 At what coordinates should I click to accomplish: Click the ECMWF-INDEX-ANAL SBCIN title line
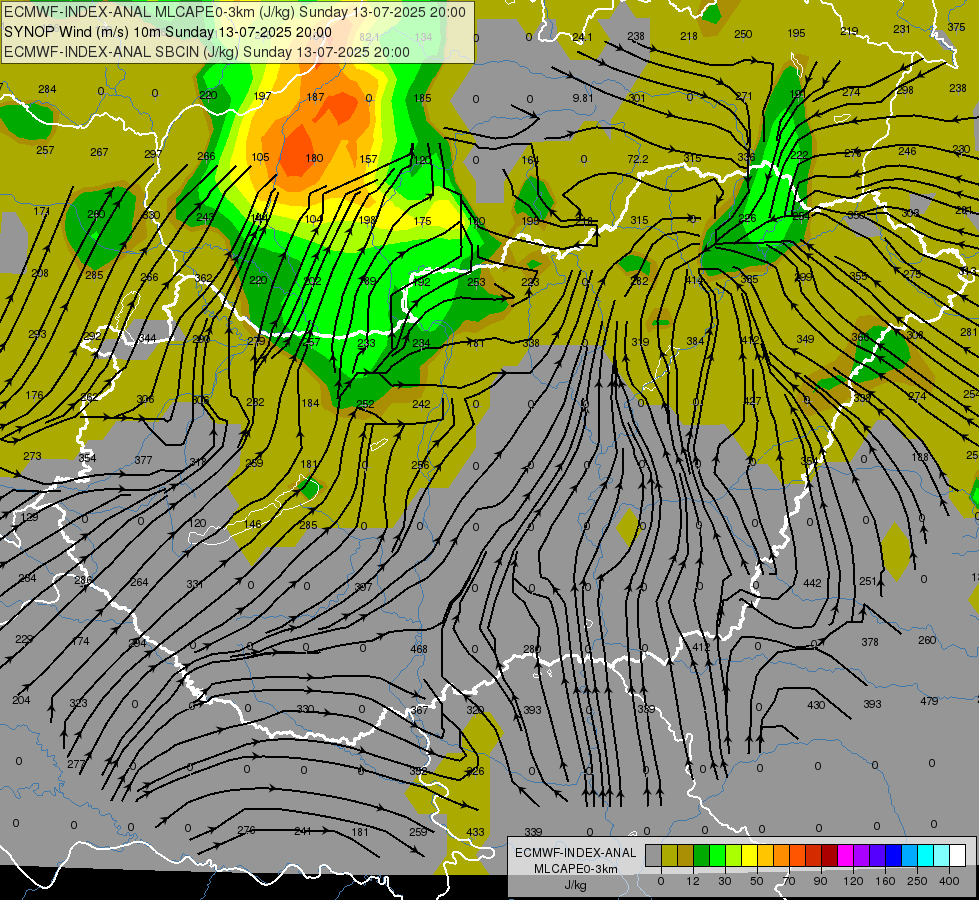pyautogui.click(x=207, y=52)
